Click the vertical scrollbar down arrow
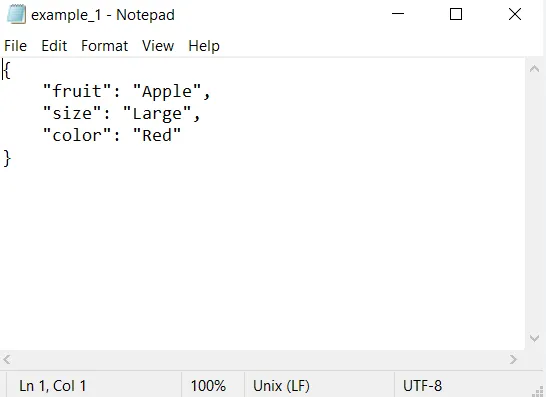 pyautogui.click(x=535, y=338)
